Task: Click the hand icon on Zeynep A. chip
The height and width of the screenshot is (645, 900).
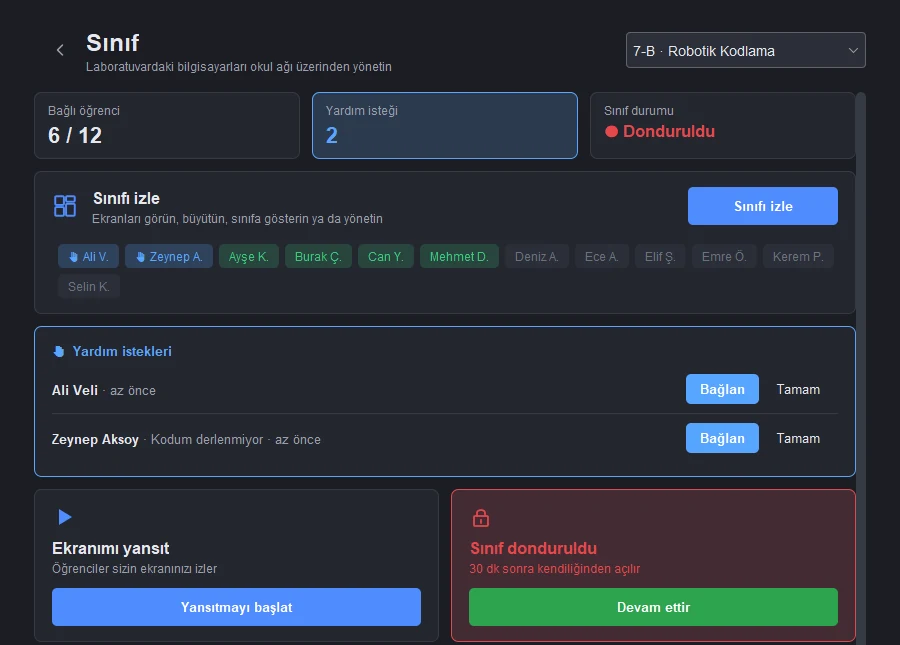Action: [141, 257]
